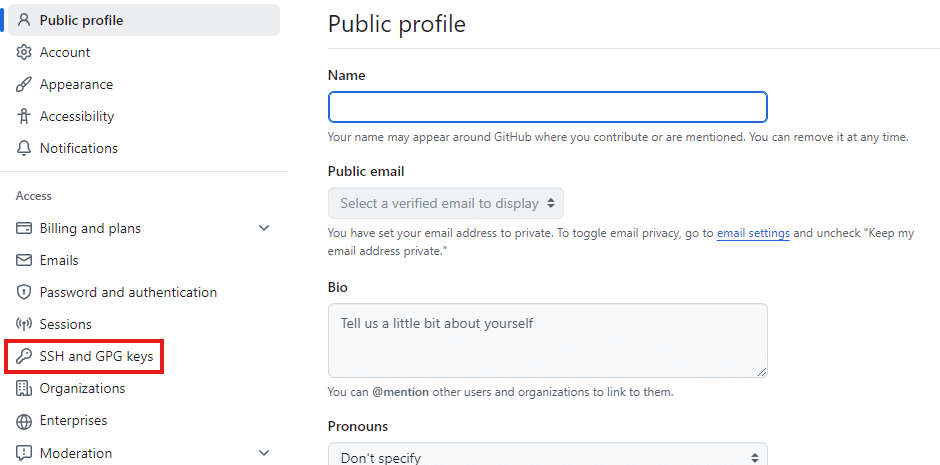The width and height of the screenshot is (940, 465).
Task: Click the Appearance paintbrush icon
Action: point(24,84)
